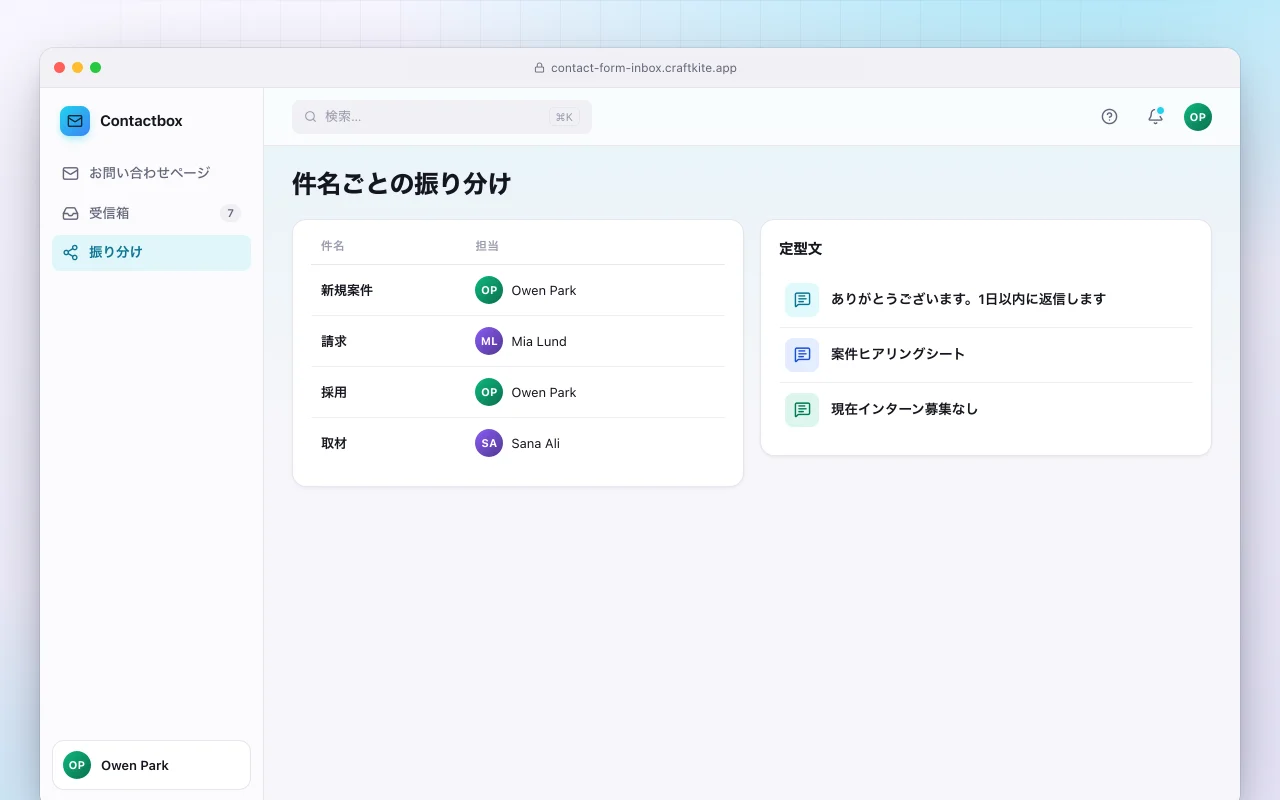Open the ありがとうございます。1日以内に返信します template
This screenshot has width=1280, height=800.
(986, 299)
